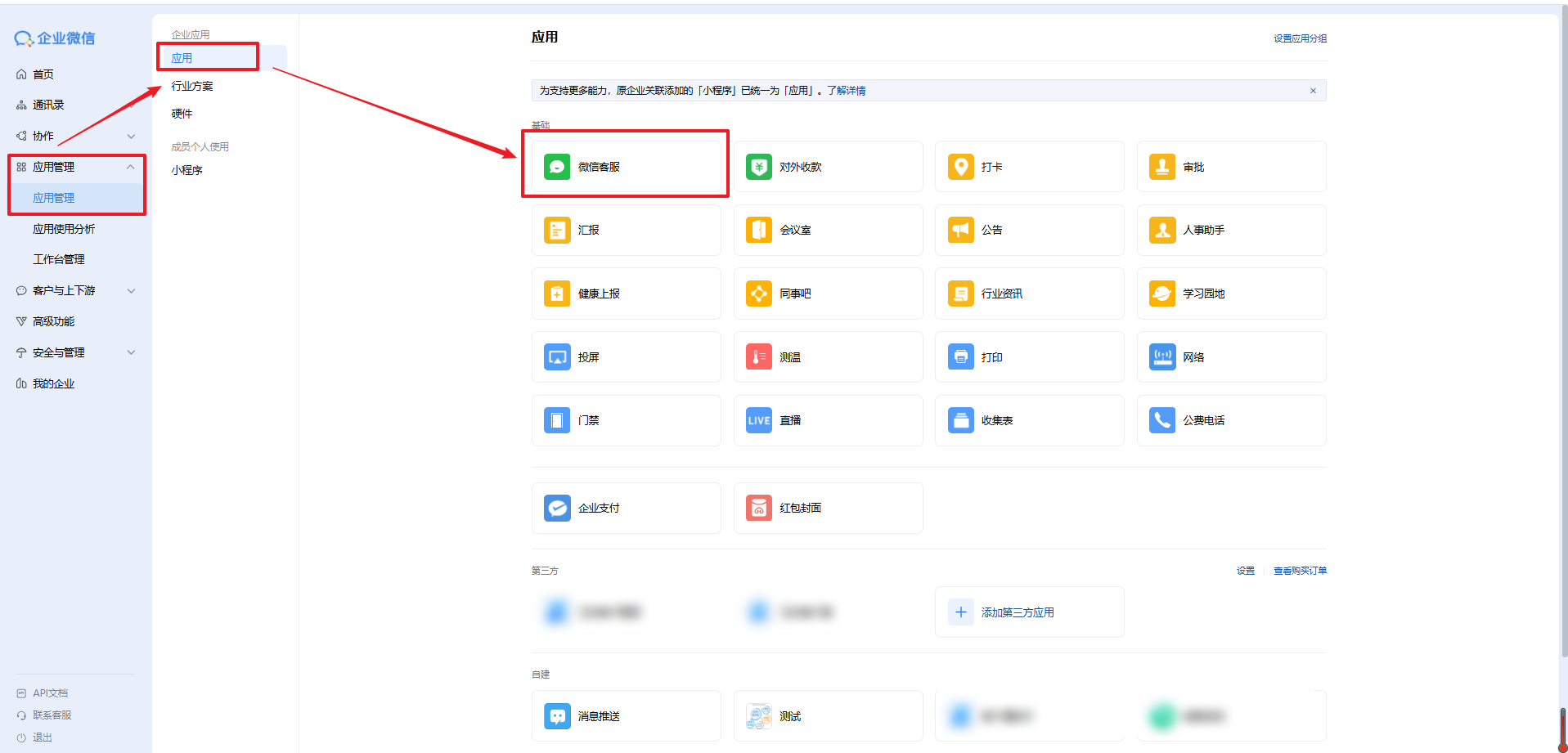Open the 微信客服 app icon
The height and width of the screenshot is (753, 1568).
[557, 167]
